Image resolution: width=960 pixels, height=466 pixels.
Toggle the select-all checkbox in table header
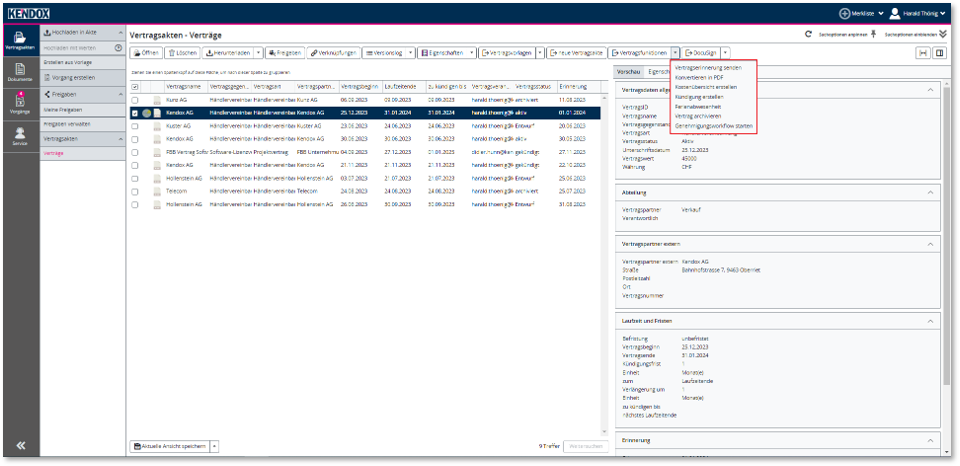point(135,87)
